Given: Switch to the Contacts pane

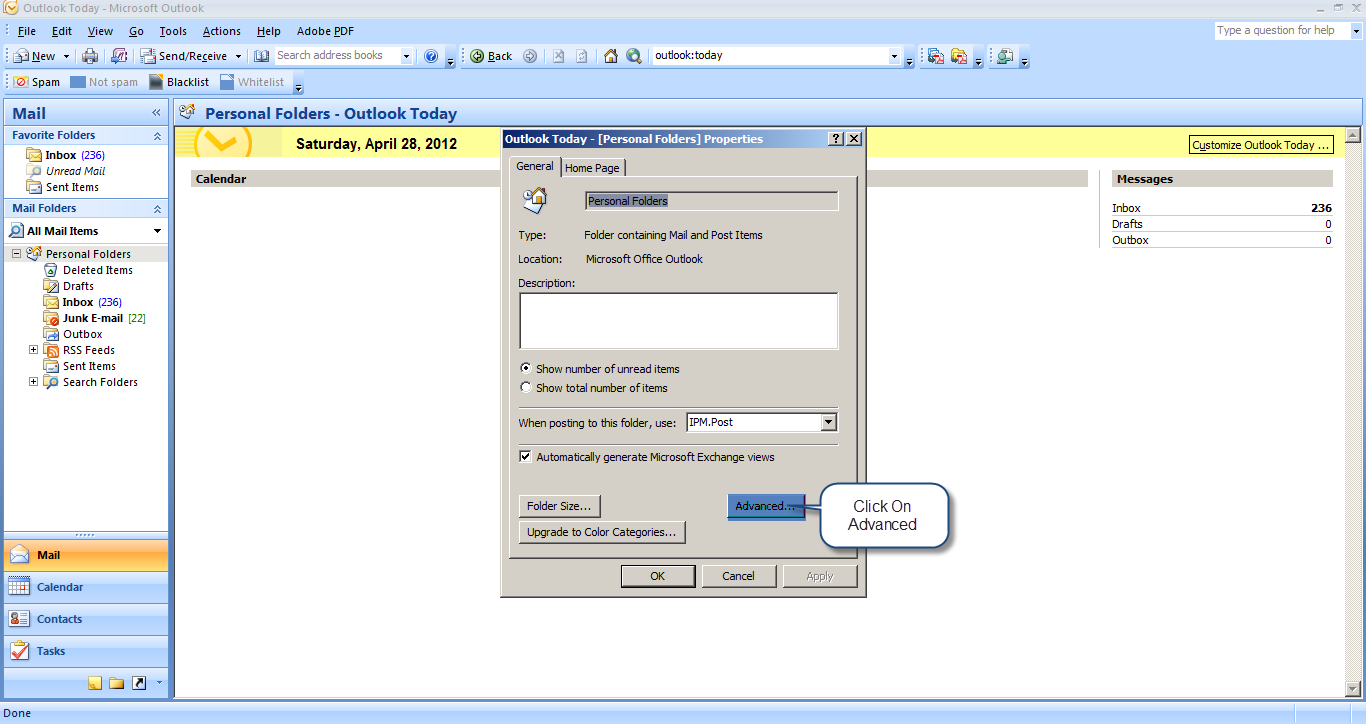Looking at the screenshot, I should pos(86,619).
